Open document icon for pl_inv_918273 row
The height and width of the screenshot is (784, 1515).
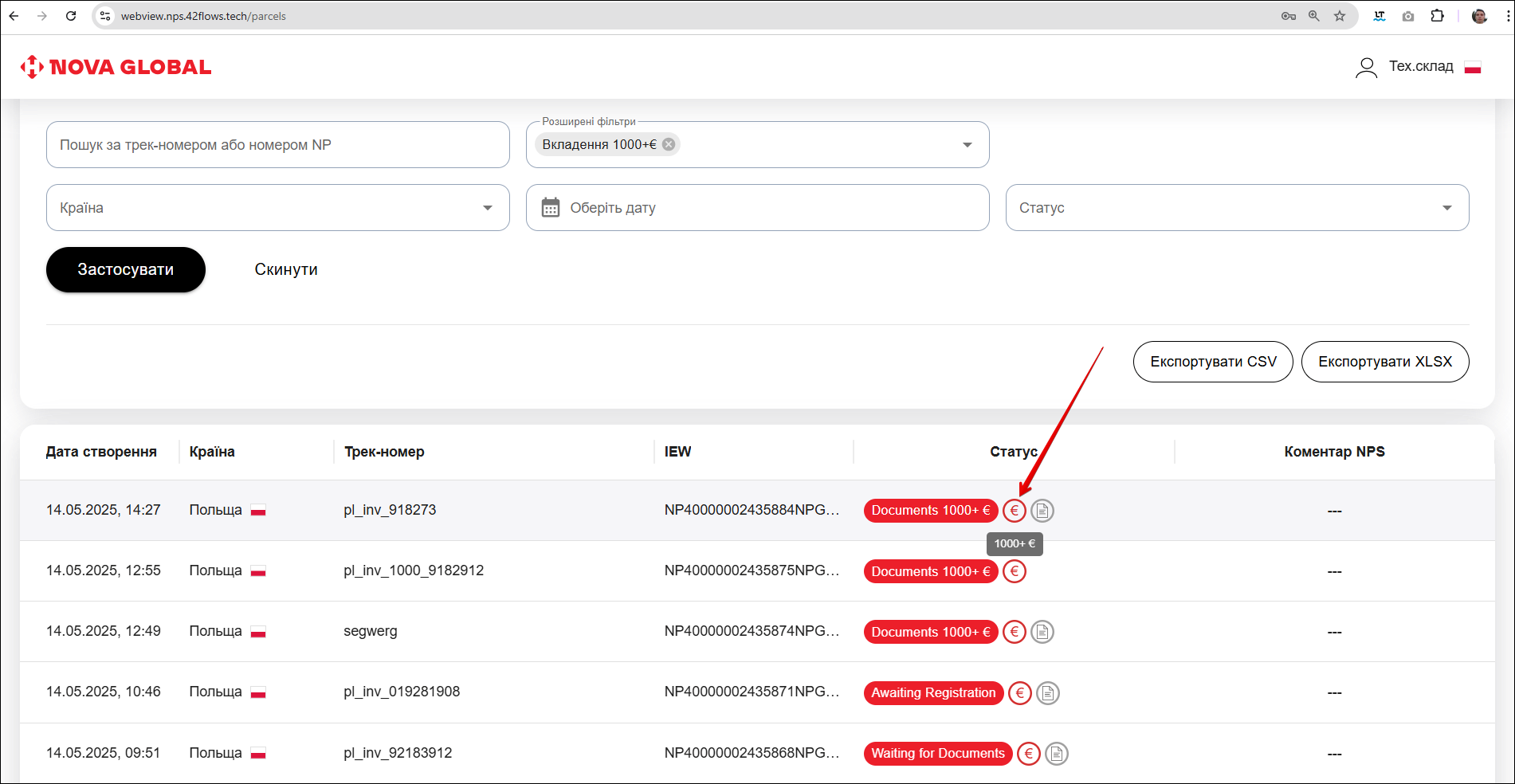[1042, 511]
